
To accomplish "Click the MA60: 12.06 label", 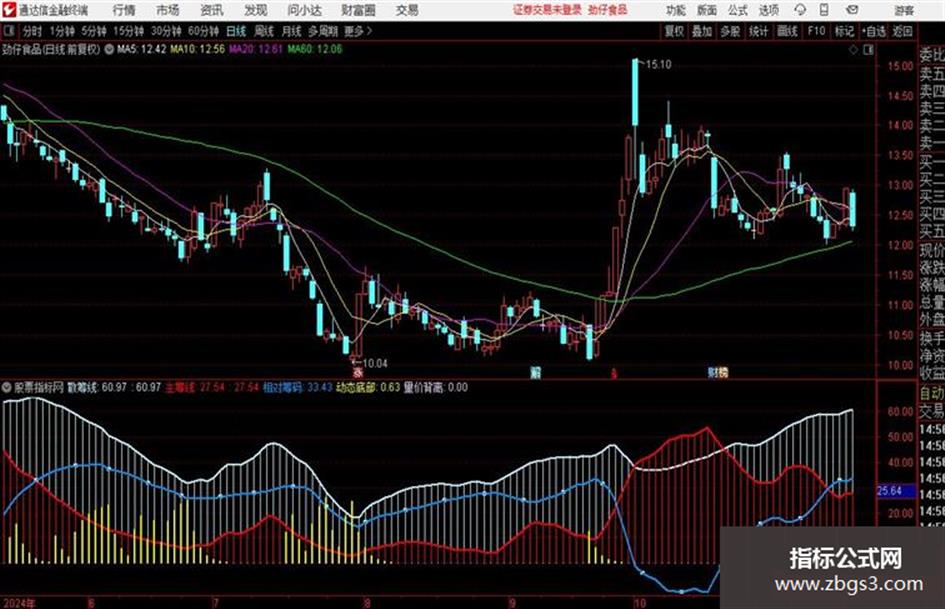I will 315,49.
